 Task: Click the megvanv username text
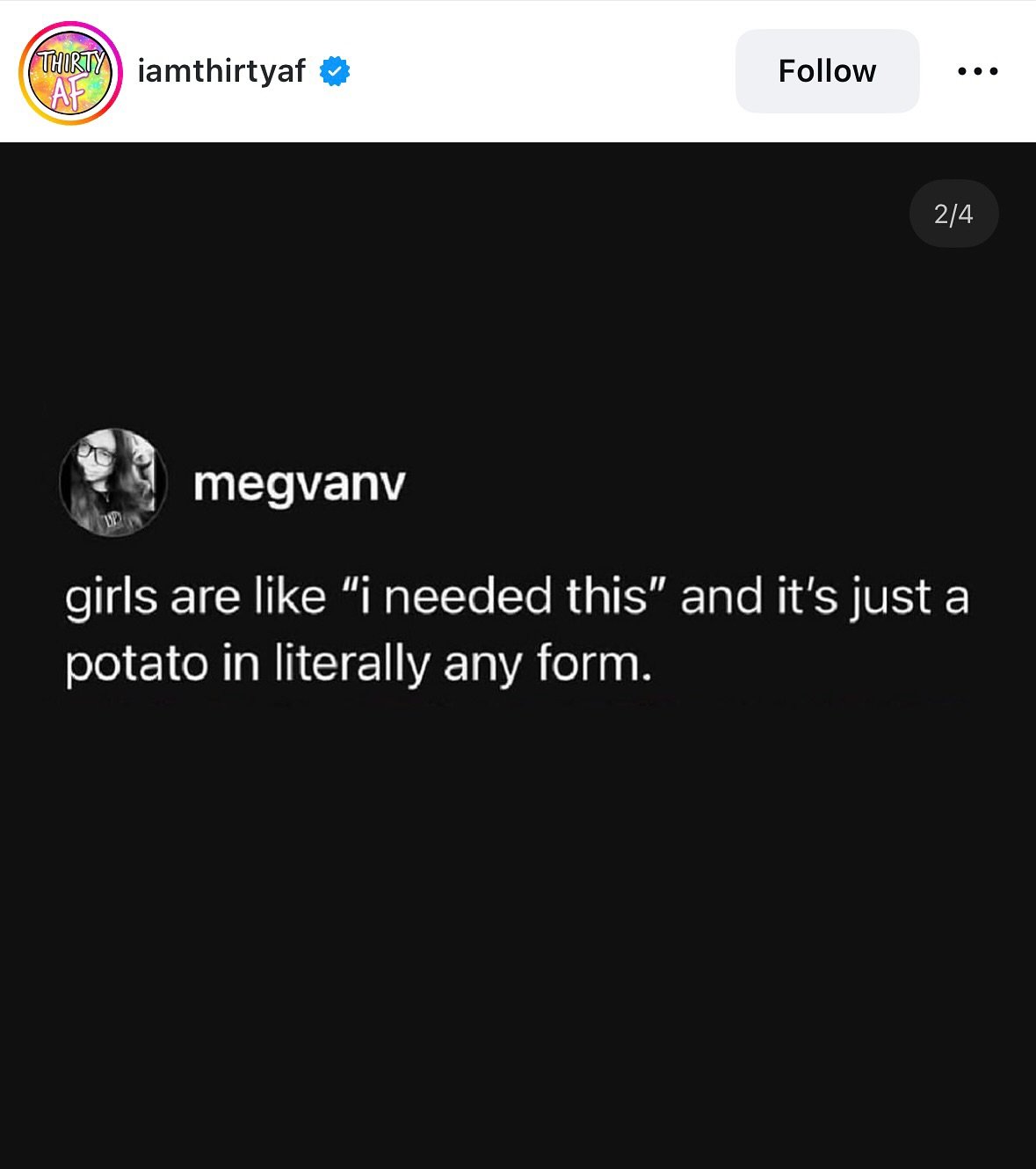click(x=299, y=483)
